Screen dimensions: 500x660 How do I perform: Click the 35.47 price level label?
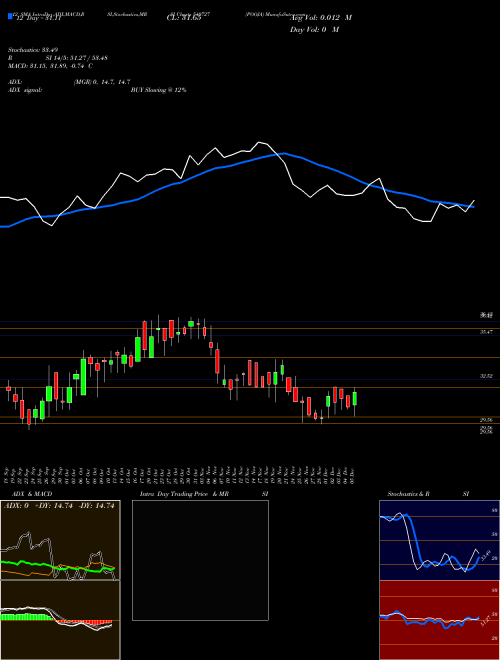click(x=487, y=332)
